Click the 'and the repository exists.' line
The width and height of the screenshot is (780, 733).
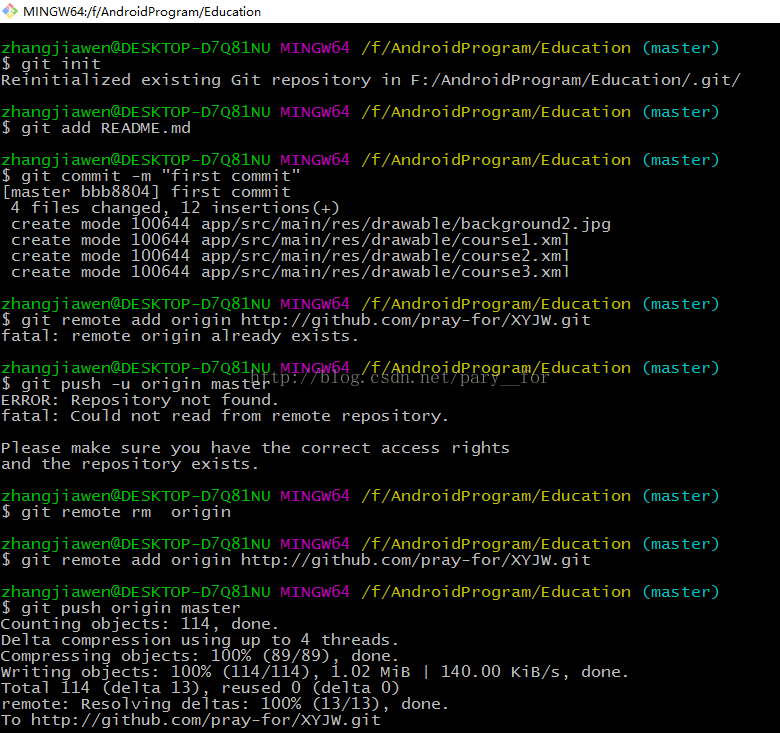[130, 464]
